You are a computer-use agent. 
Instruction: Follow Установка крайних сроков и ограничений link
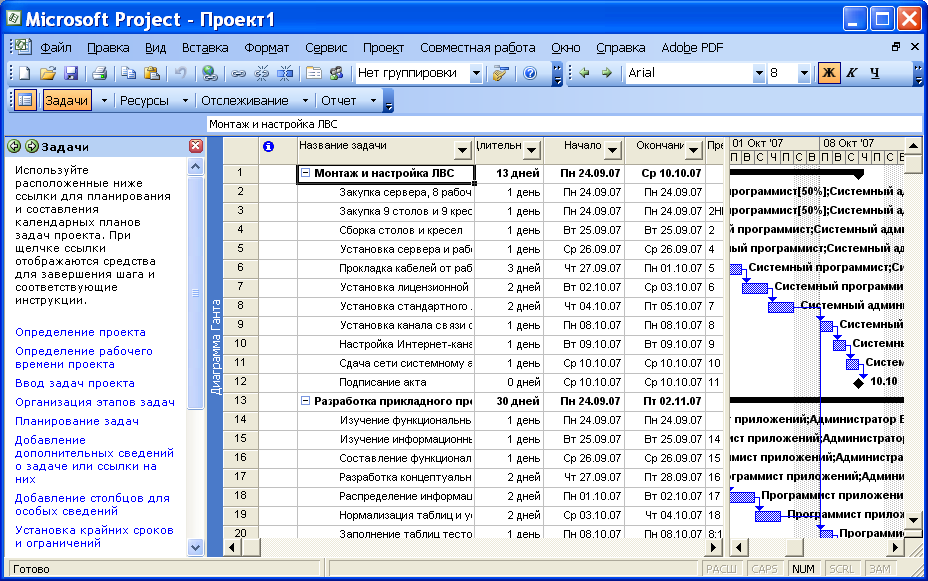[x=94, y=537]
